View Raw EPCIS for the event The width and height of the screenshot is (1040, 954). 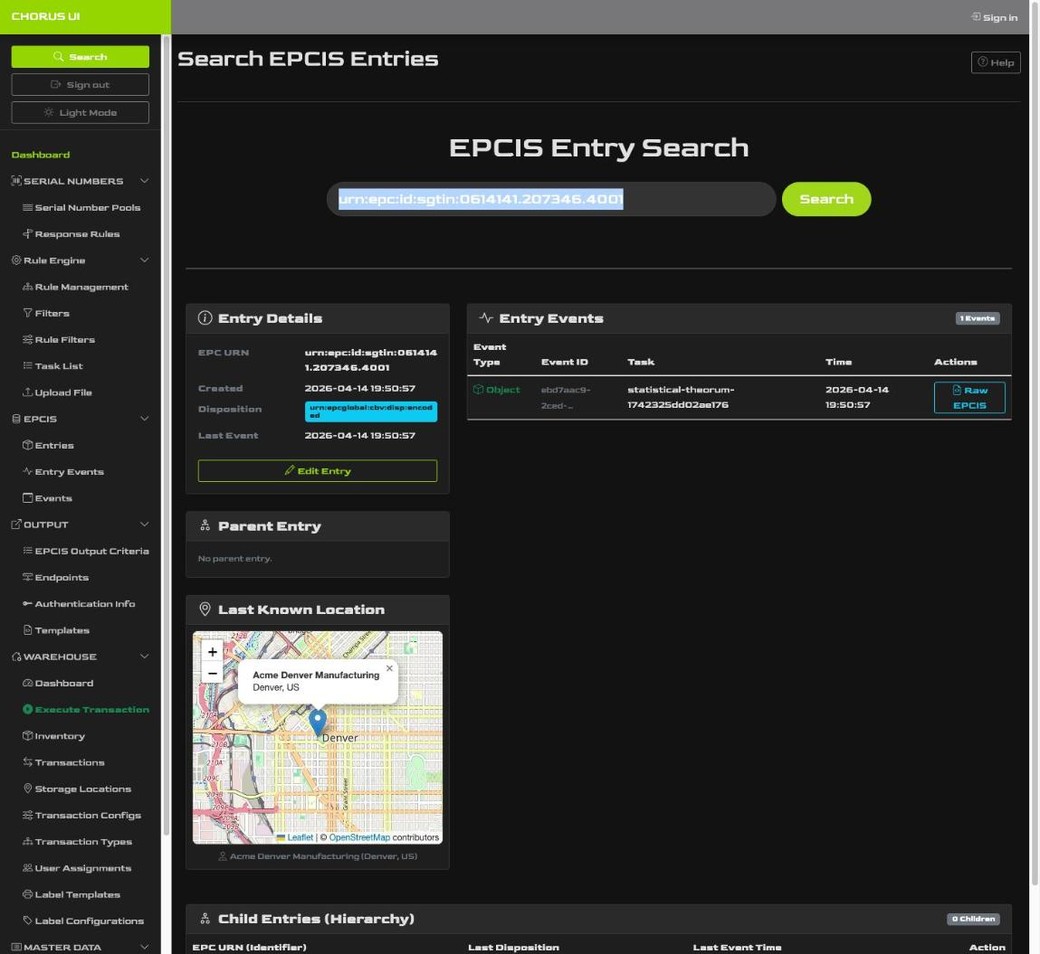click(969, 398)
